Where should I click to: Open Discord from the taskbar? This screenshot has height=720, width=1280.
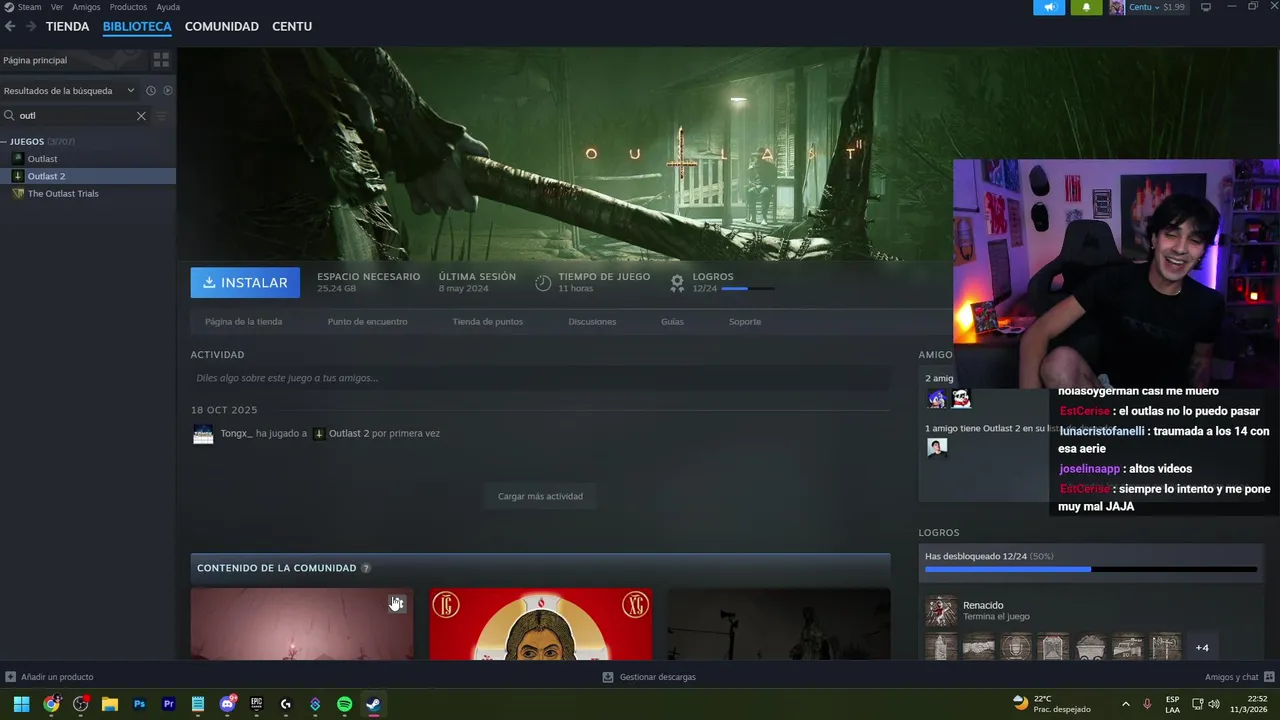point(227,704)
